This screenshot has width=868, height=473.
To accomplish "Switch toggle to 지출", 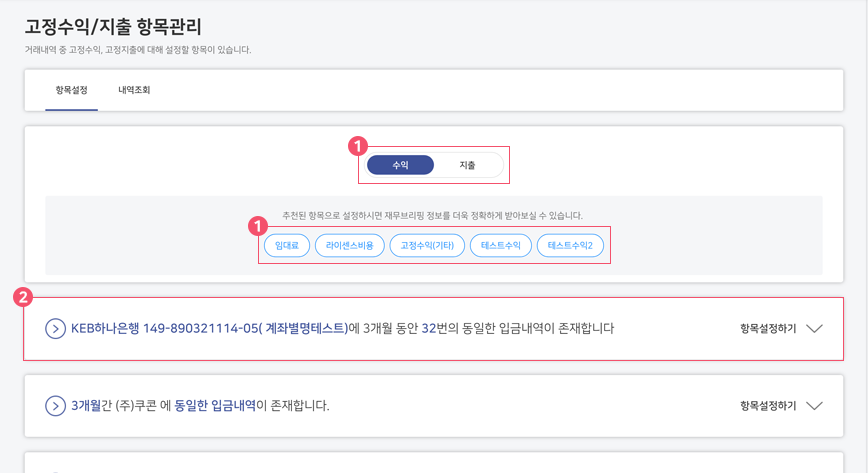I will coord(467,165).
